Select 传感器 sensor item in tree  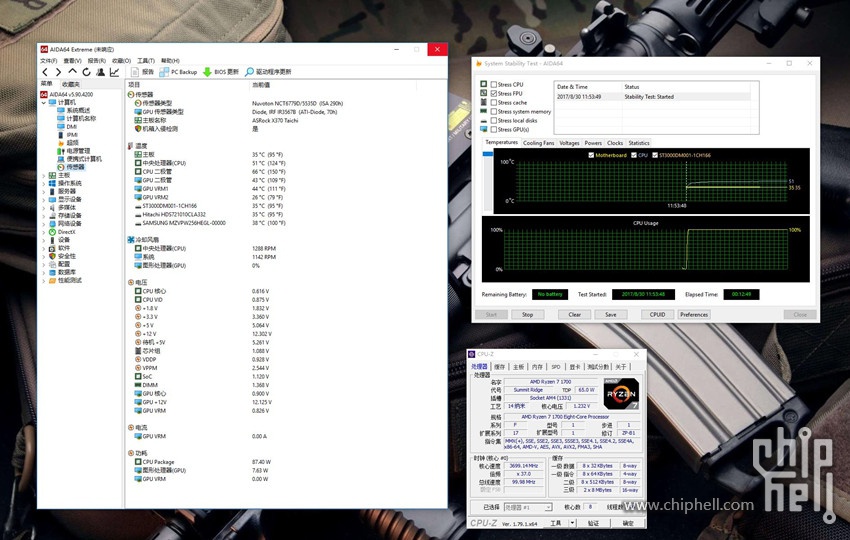71,167
